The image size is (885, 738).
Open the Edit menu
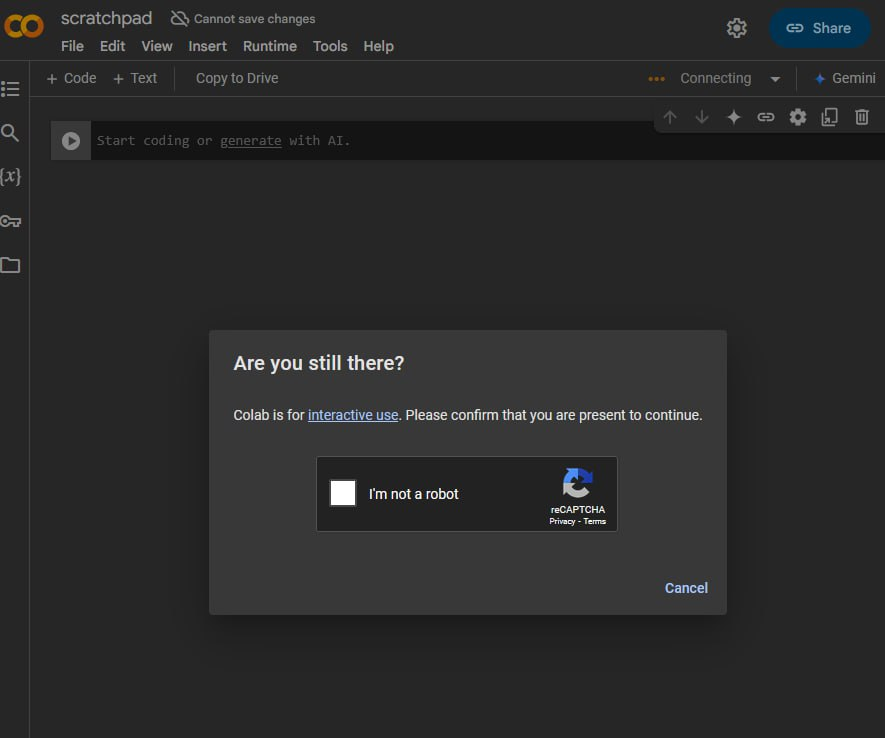pyautogui.click(x=112, y=46)
